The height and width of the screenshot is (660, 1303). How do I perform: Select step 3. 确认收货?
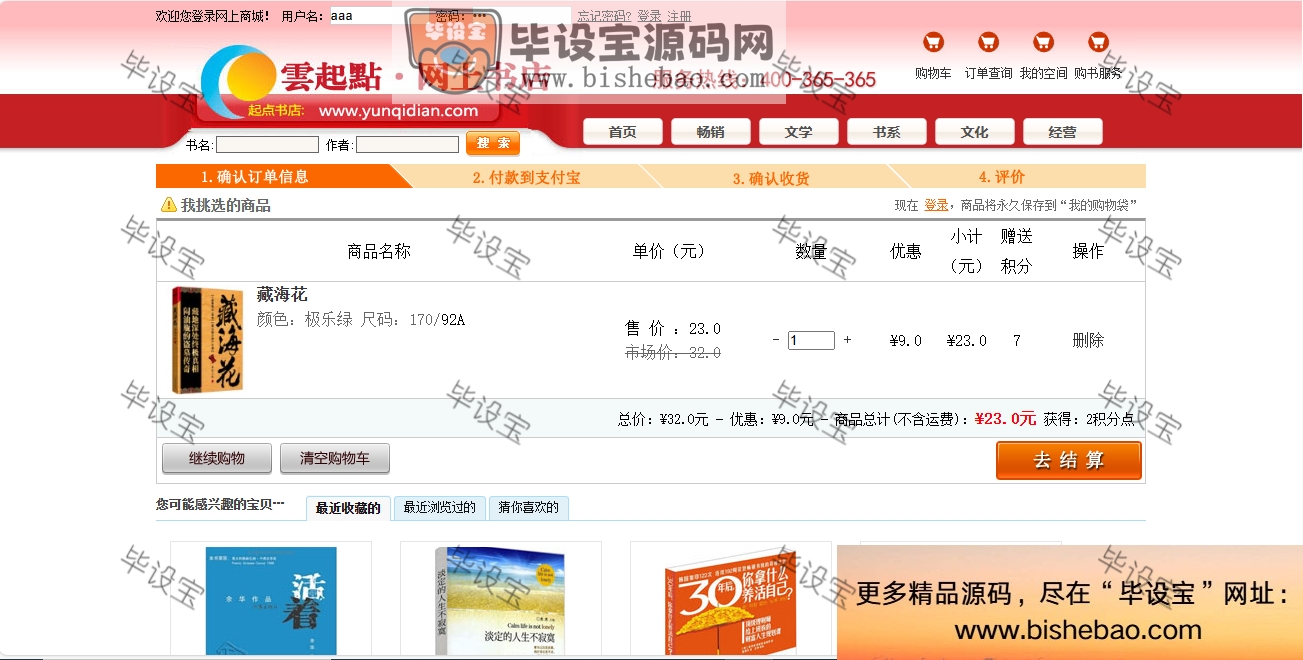click(771, 177)
